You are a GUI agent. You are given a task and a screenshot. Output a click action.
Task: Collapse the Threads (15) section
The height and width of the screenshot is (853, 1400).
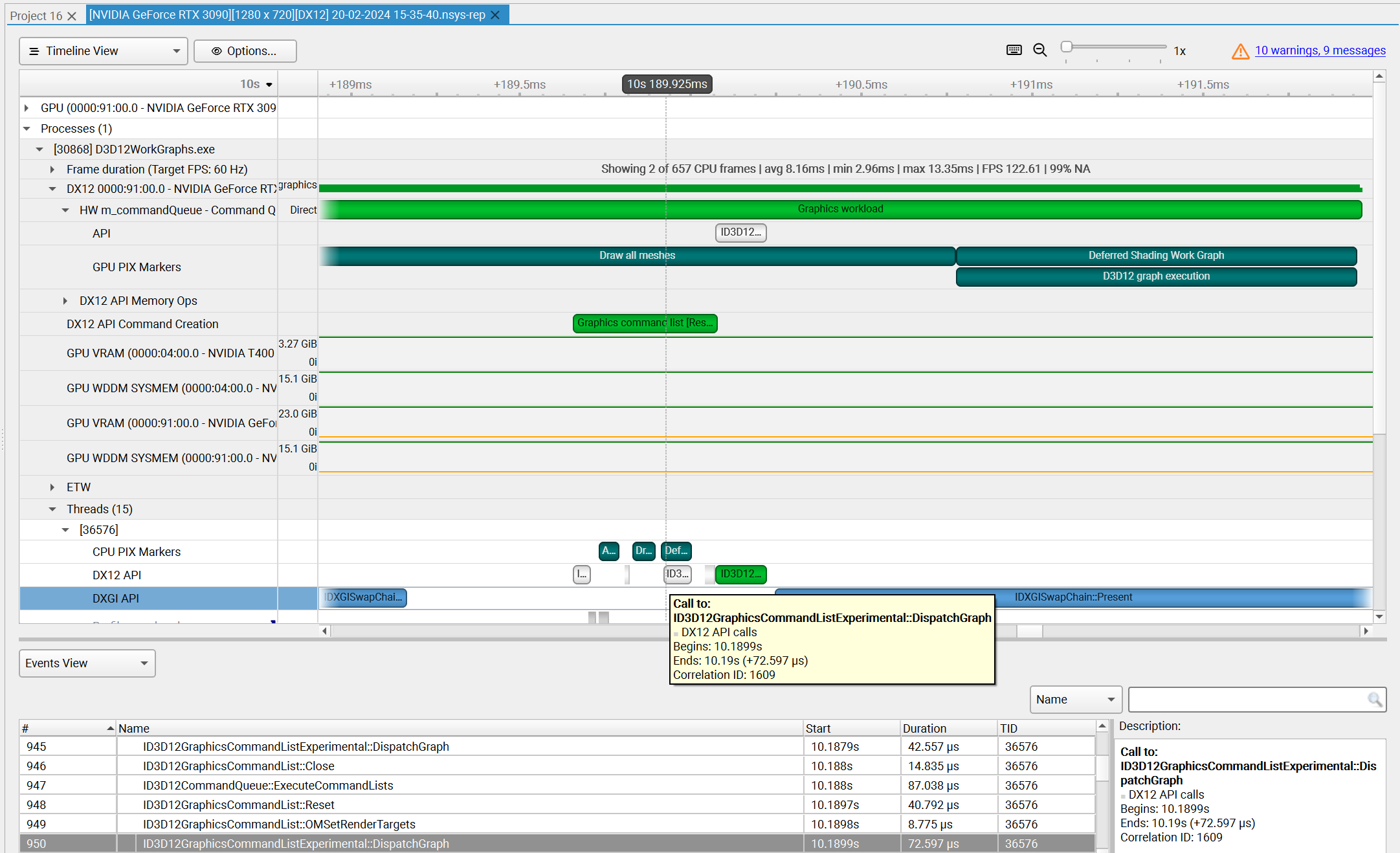click(x=52, y=509)
